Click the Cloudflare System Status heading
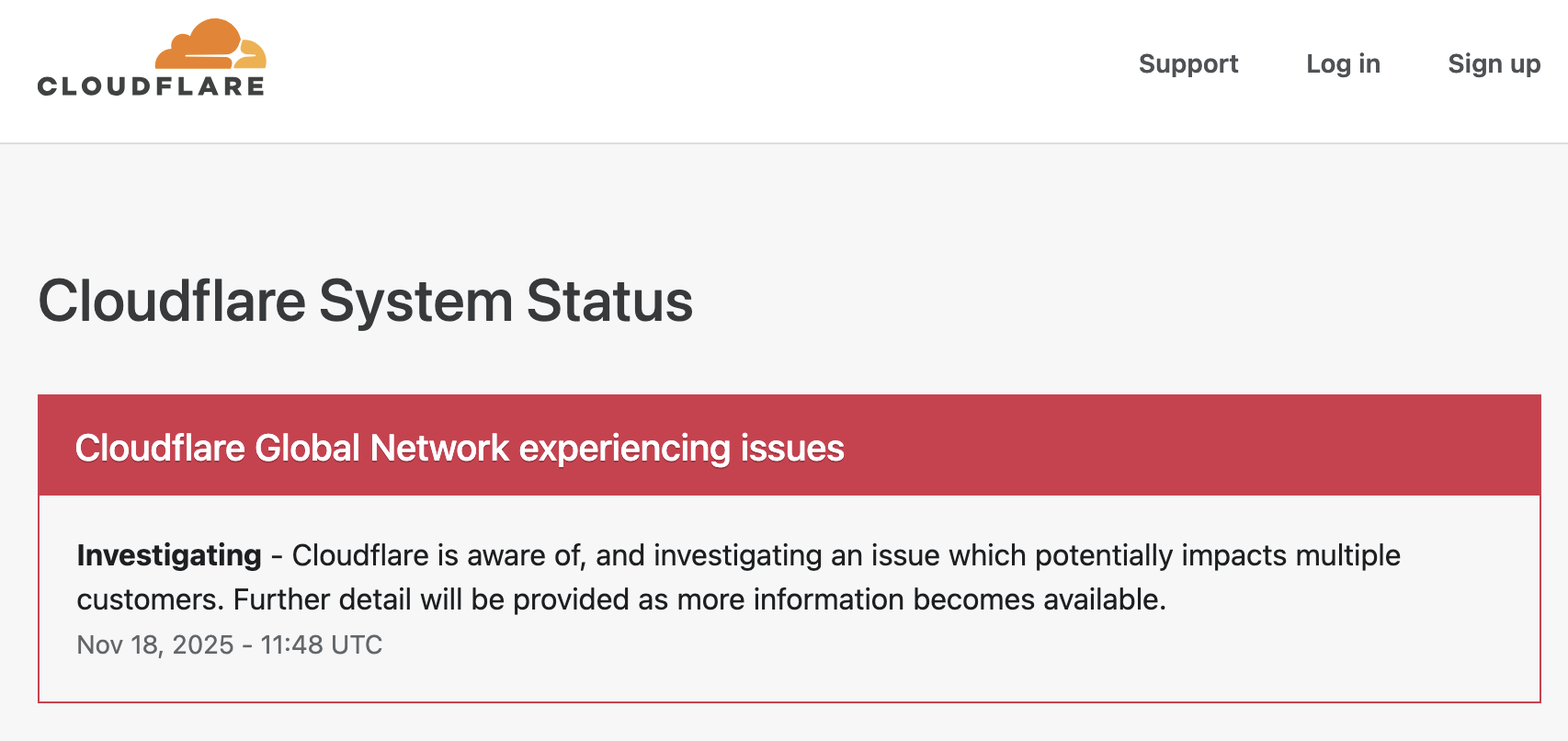Screen dimensions: 1568x741 click(x=365, y=301)
